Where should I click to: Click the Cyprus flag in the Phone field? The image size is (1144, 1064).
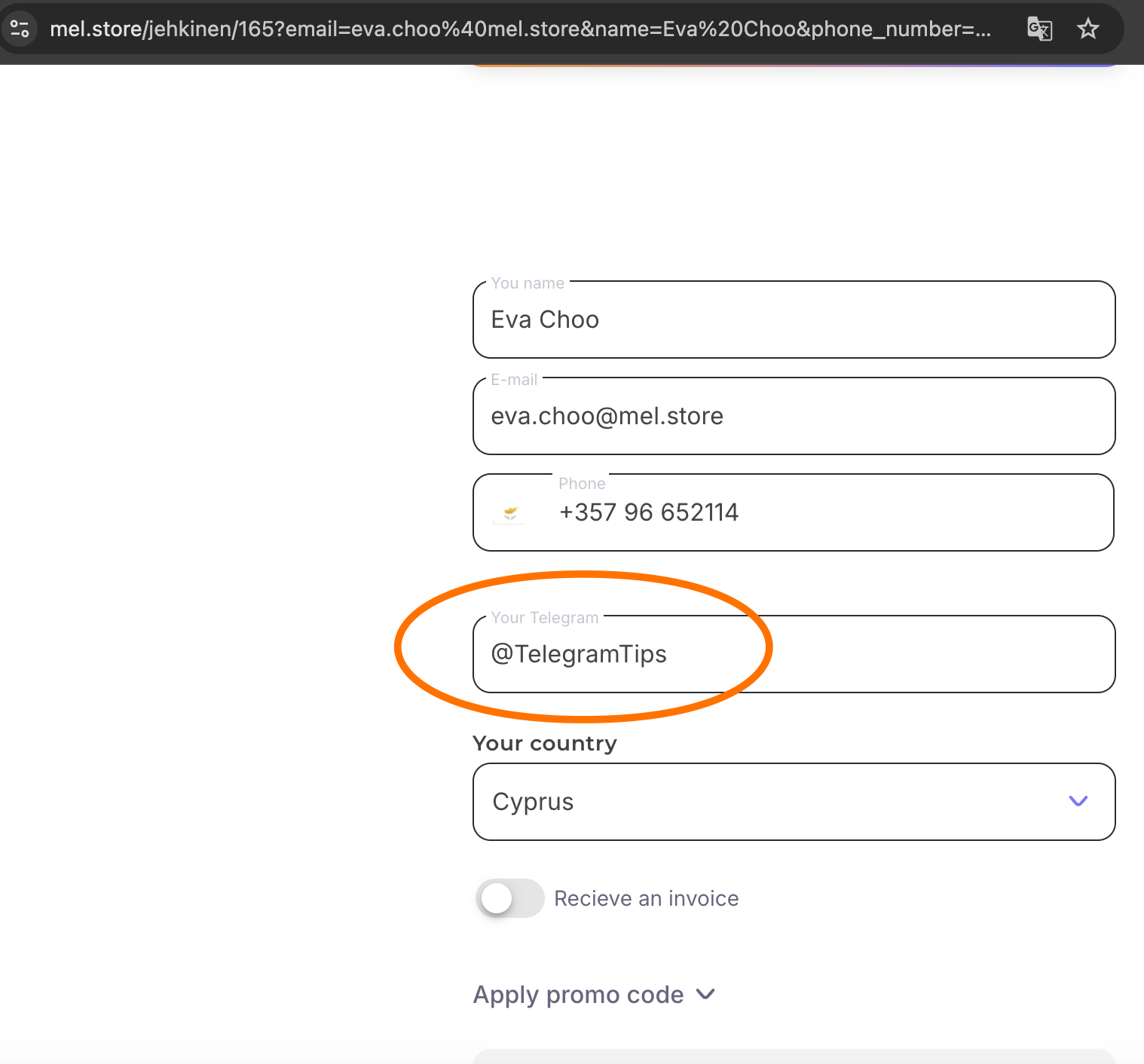click(510, 513)
